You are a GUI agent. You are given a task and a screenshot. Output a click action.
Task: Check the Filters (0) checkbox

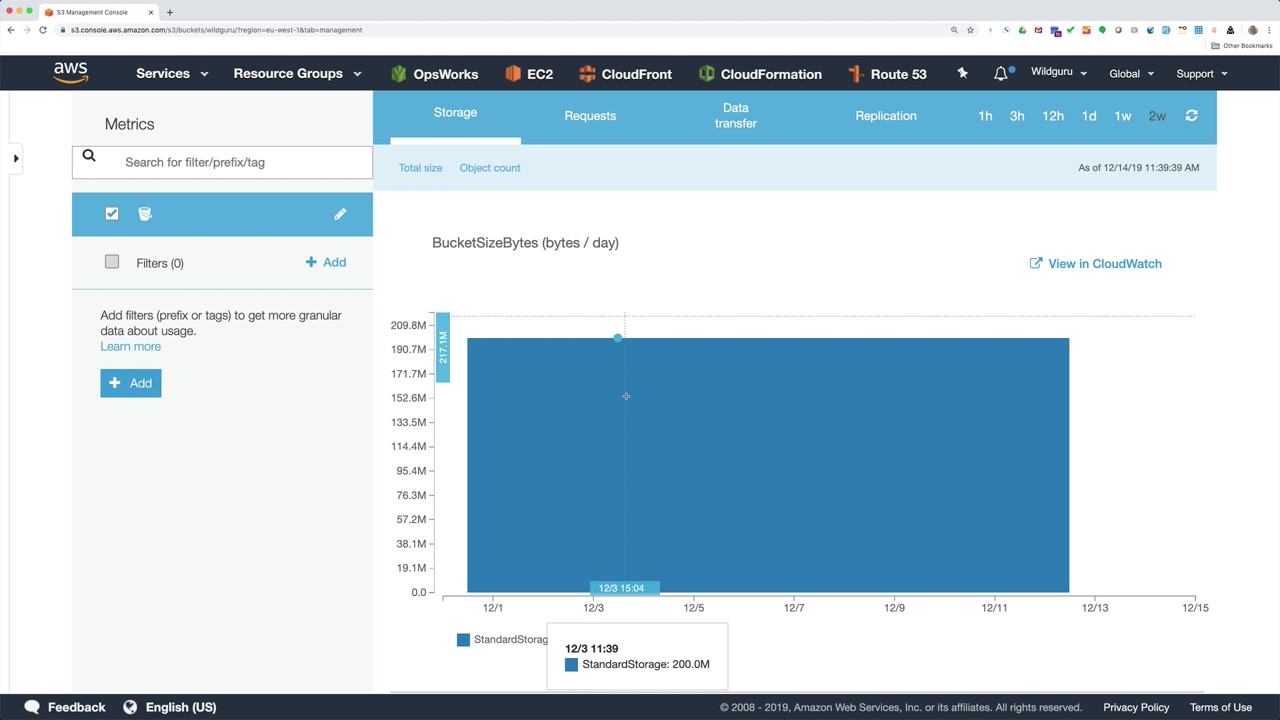pos(112,262)
